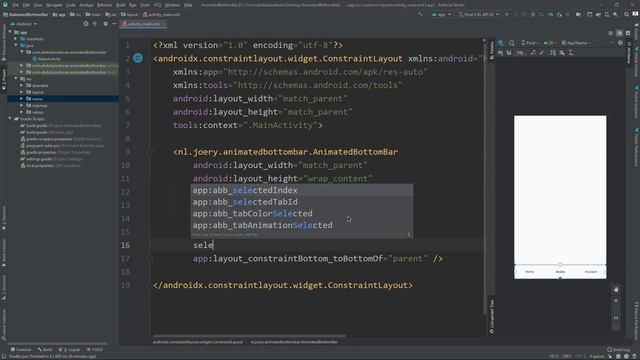
Task: Click the locate file target icon in Project panel
Action: 86,24
